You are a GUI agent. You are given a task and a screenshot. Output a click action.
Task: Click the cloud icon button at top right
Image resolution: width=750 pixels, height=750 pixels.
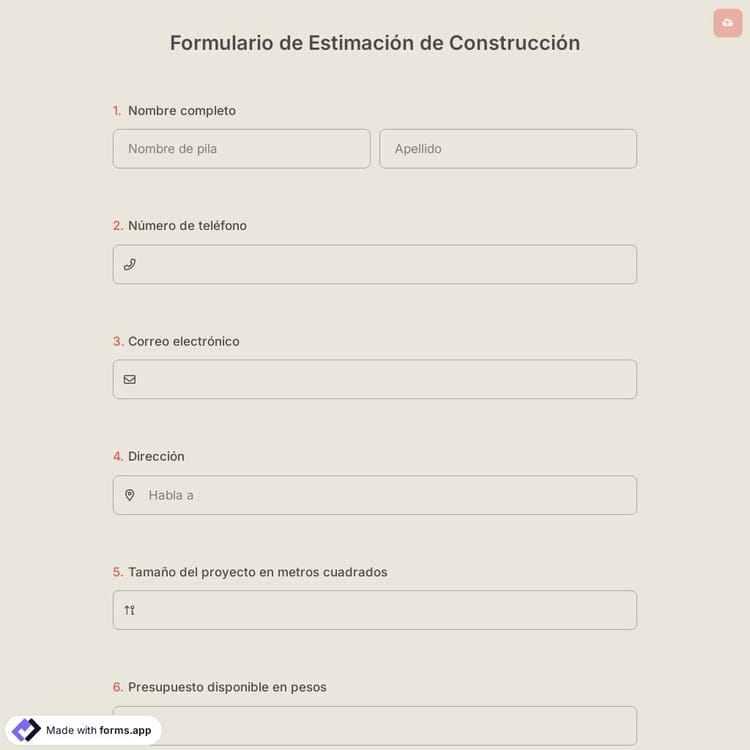pyautogui.click(x=727, y=23)
